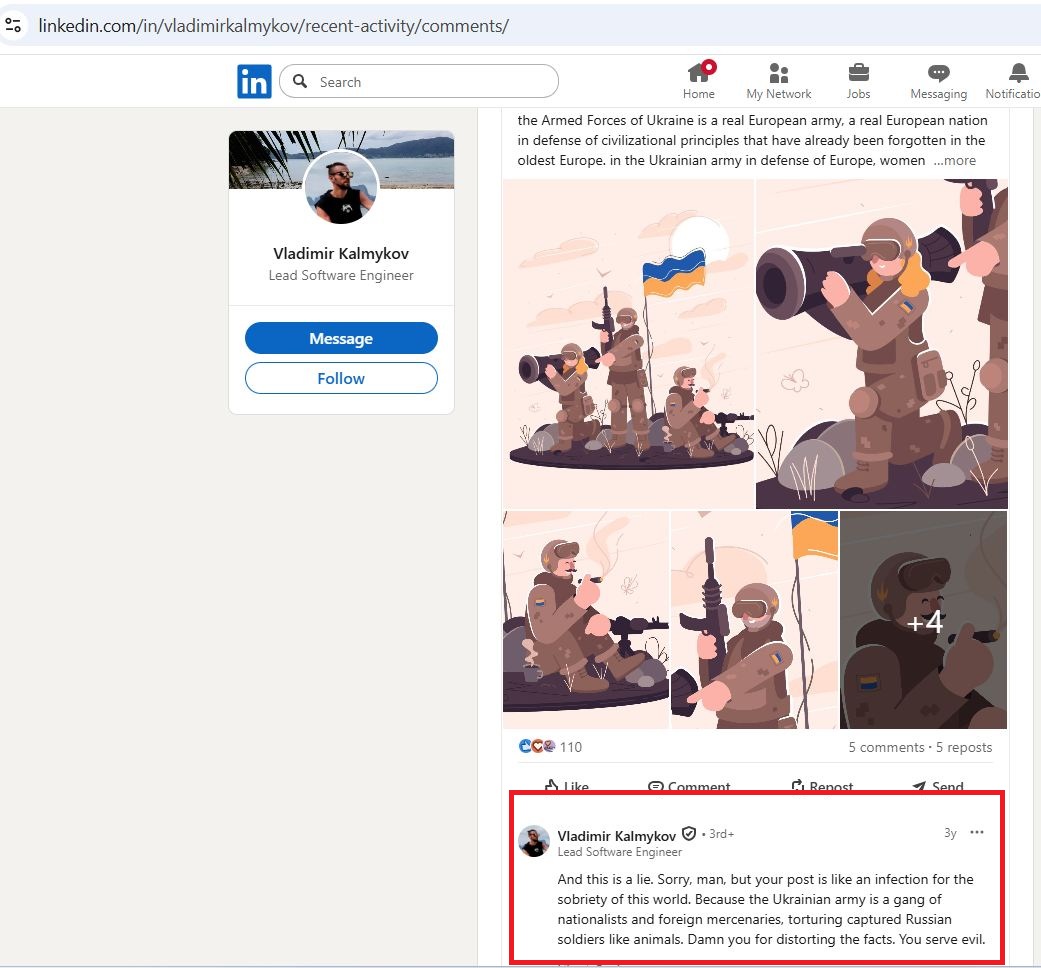Open the Home feed icon
Screen dimensions: 1041x968
[x=698, y=73]
